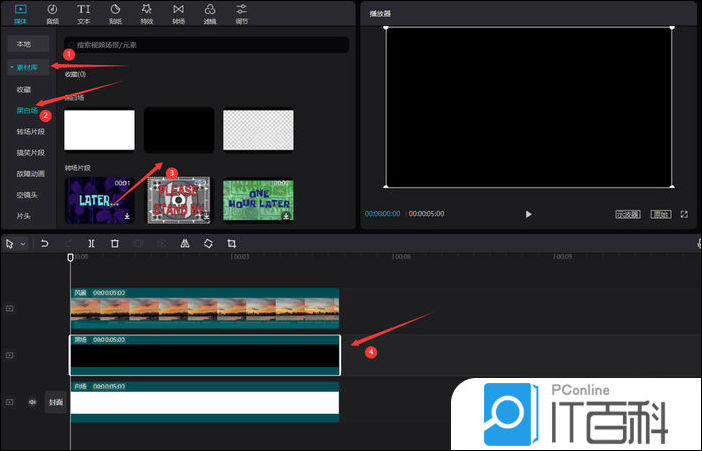This screenshot has height=451, width=702.
Task: Click the rotate tool icon
Action: coord(208,243)
